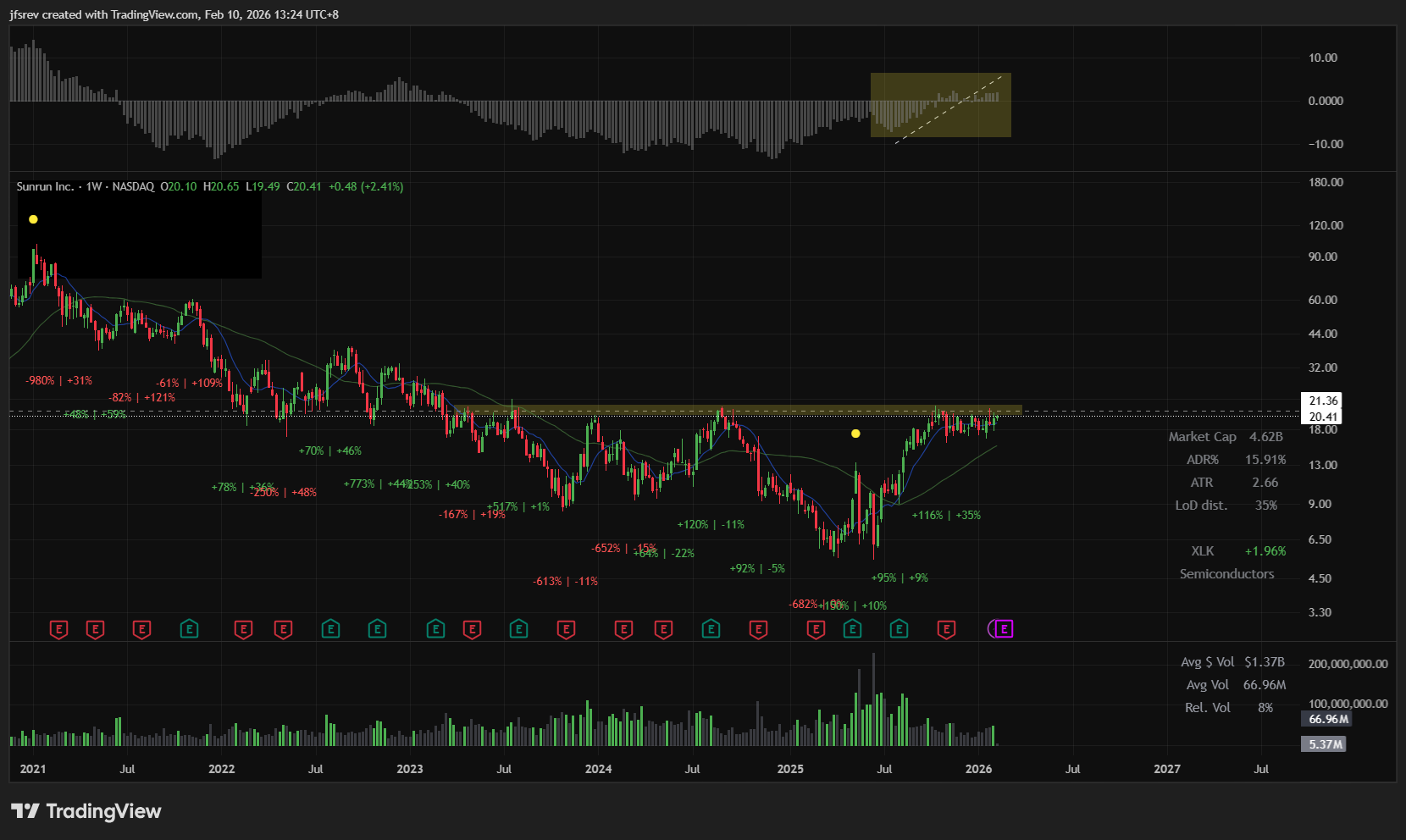Screen dimensions: 1406x840
Task: Click the 2026 label on the time axis
Action: pos(978,769)
